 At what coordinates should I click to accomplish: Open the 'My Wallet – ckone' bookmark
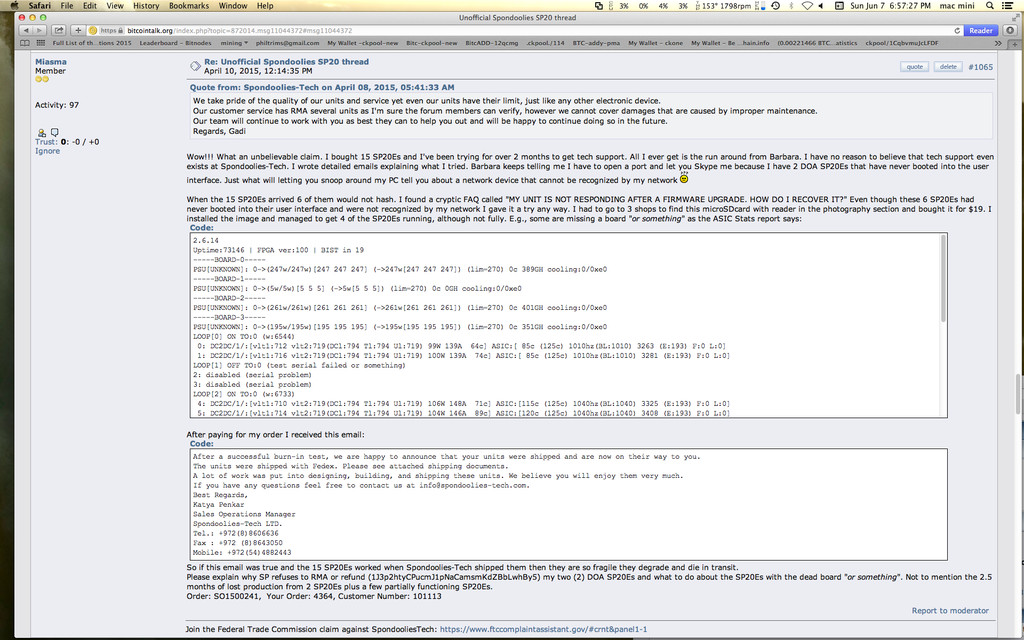click(656, 43)
